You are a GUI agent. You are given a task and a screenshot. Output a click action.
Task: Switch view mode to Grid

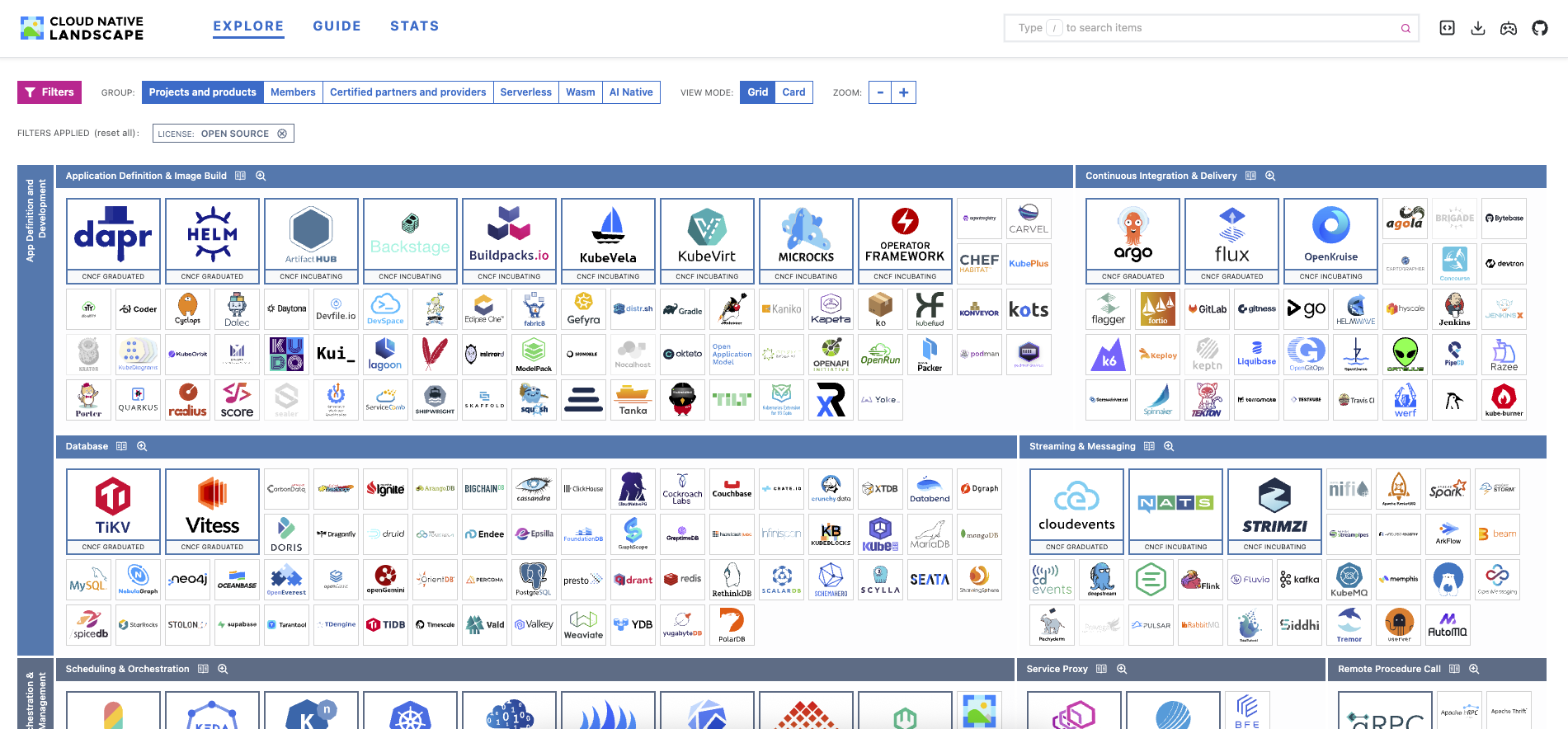758,92
